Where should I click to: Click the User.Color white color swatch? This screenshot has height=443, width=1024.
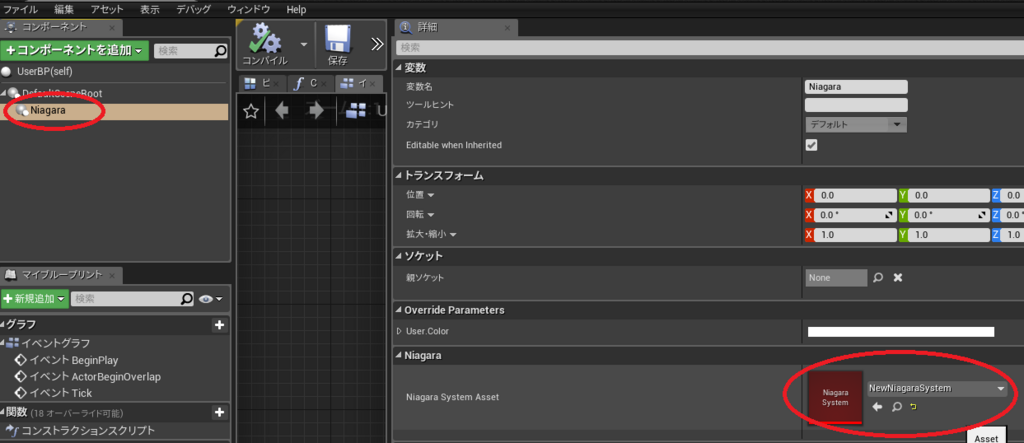tap(901, 331)
